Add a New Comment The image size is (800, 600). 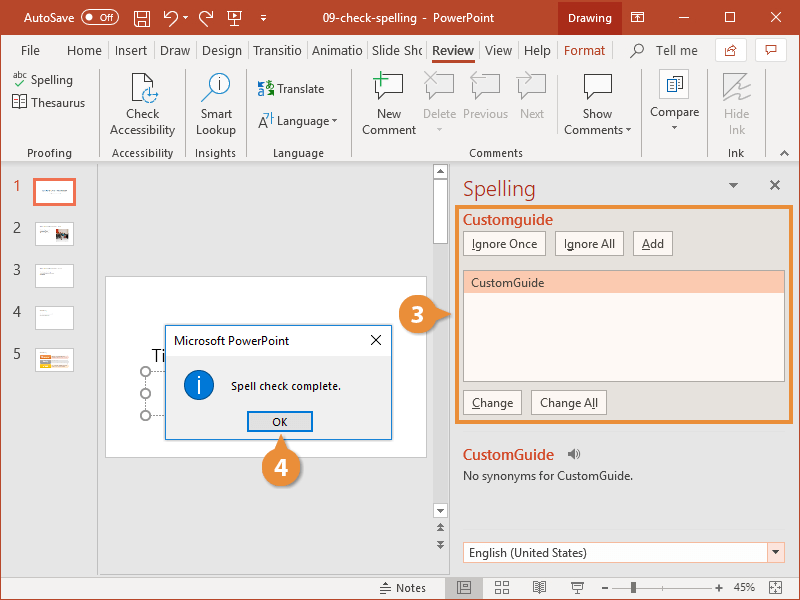click(x=389, y=105)
